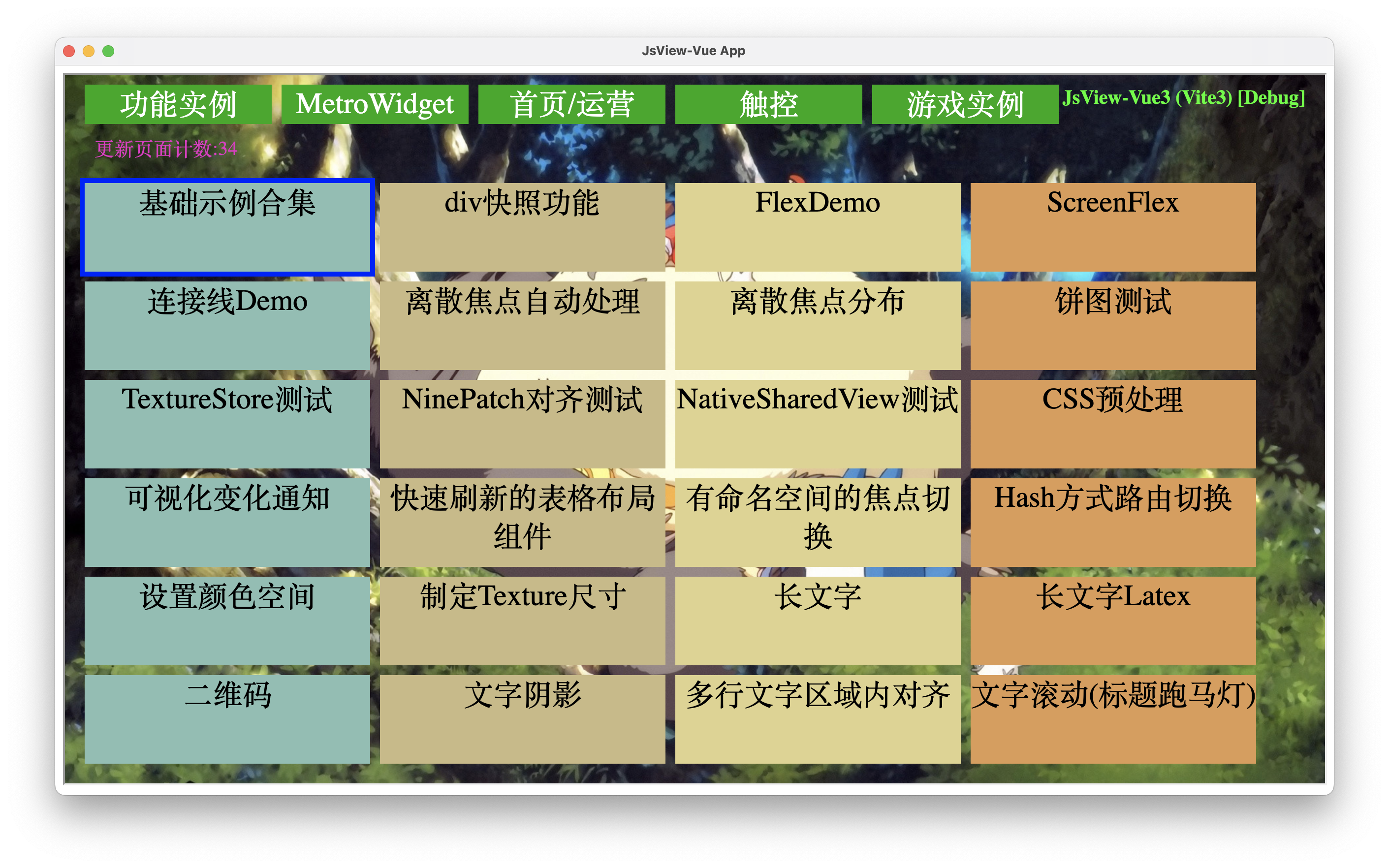Switch to the 触控 tab
The image size is (1389, 868).
tap(768, 104)
